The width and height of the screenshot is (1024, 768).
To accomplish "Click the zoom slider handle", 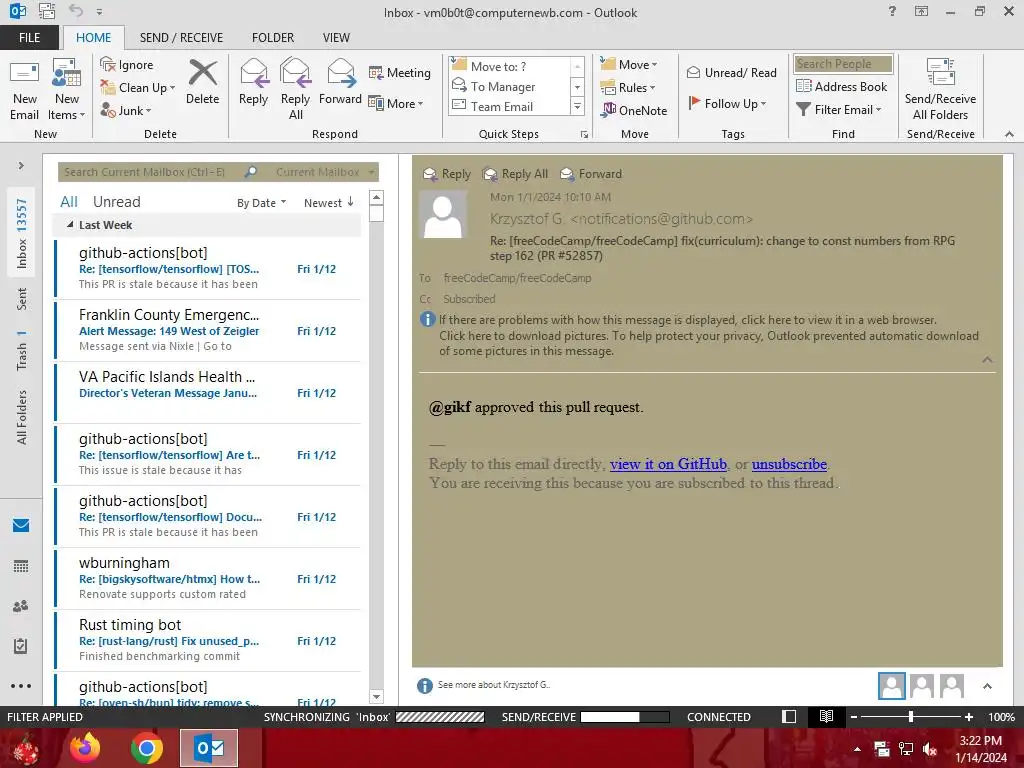I will [910, 716].
